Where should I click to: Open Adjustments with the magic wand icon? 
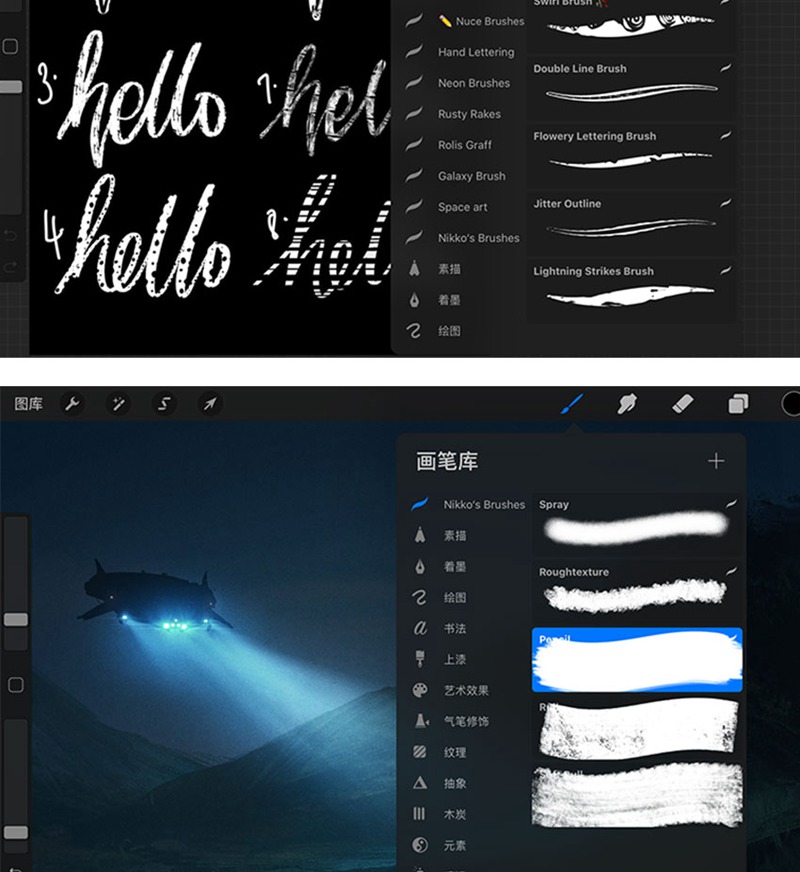118,404
